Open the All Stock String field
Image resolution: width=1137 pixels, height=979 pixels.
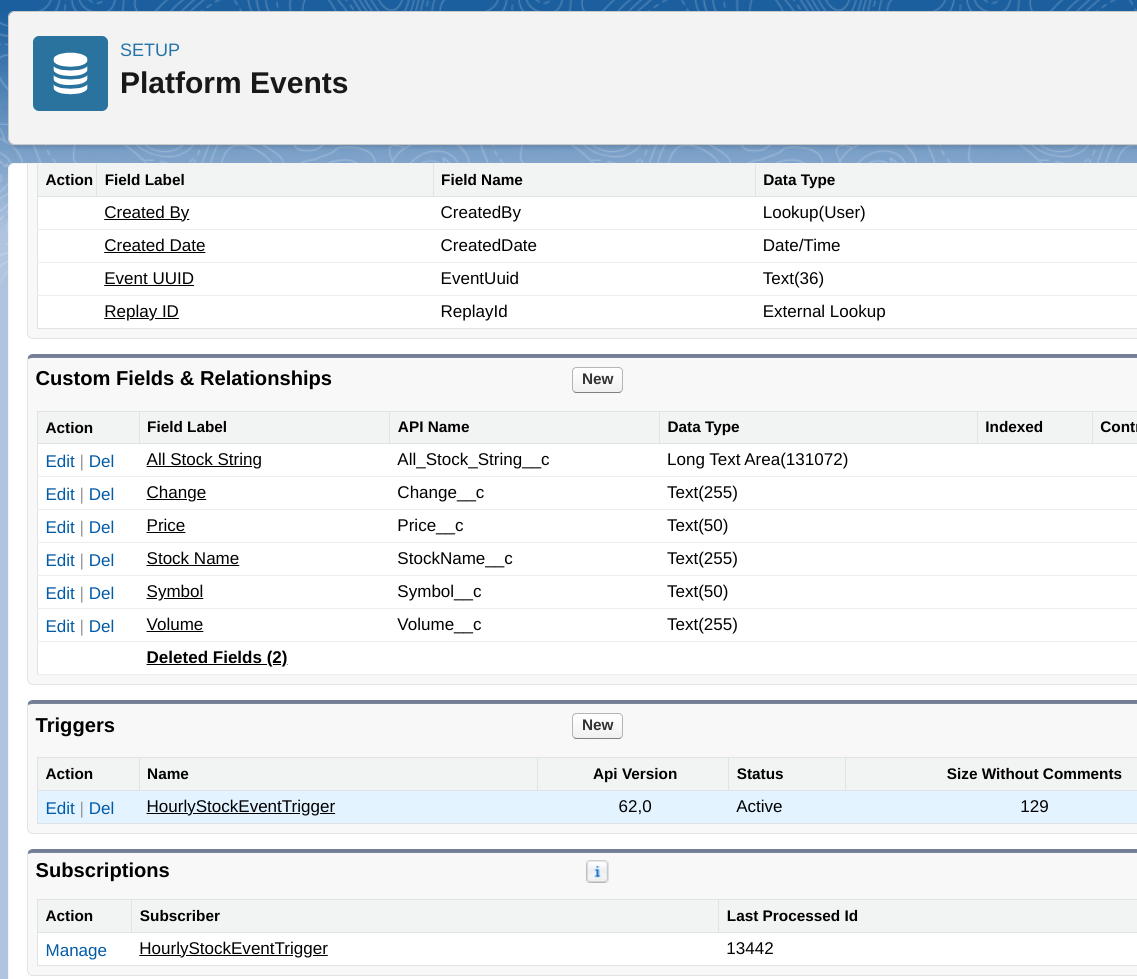pyautogui.click(x=204, y=460)
